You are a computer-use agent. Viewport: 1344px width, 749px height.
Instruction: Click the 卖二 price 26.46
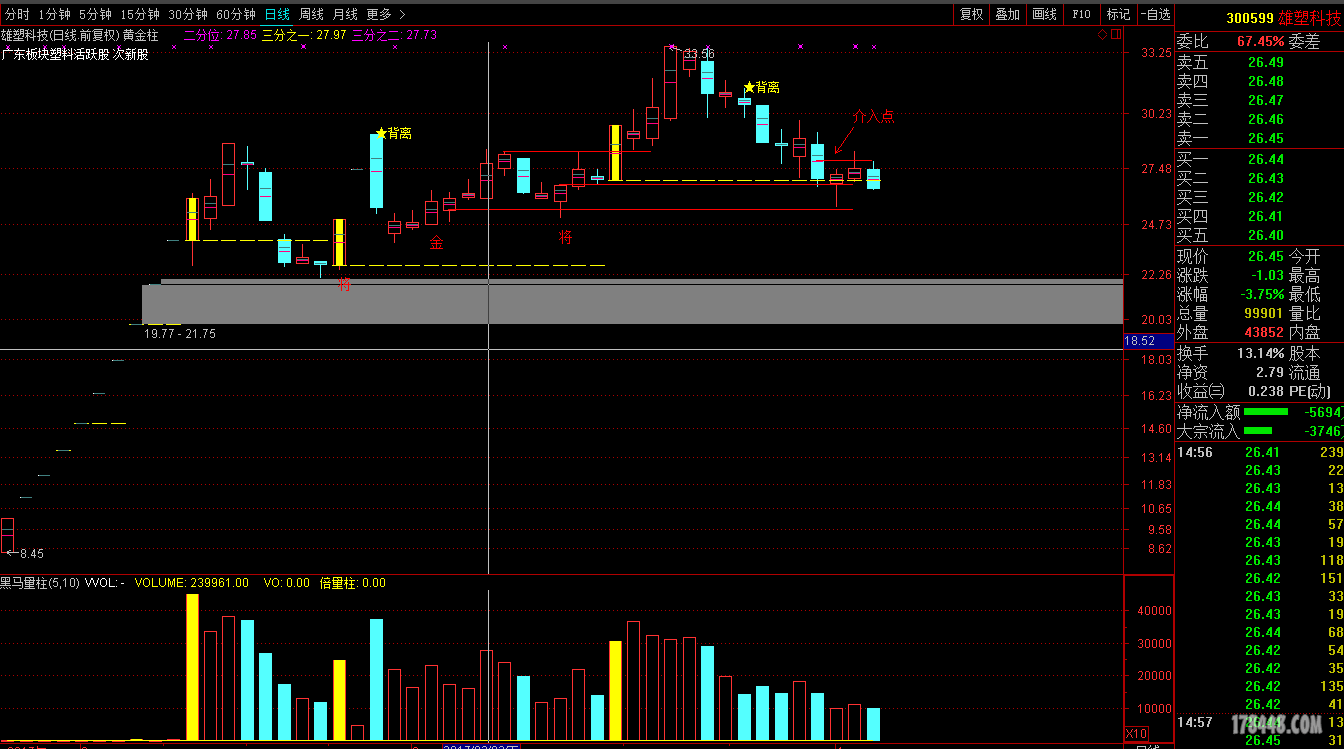(x=1266, y=119)
